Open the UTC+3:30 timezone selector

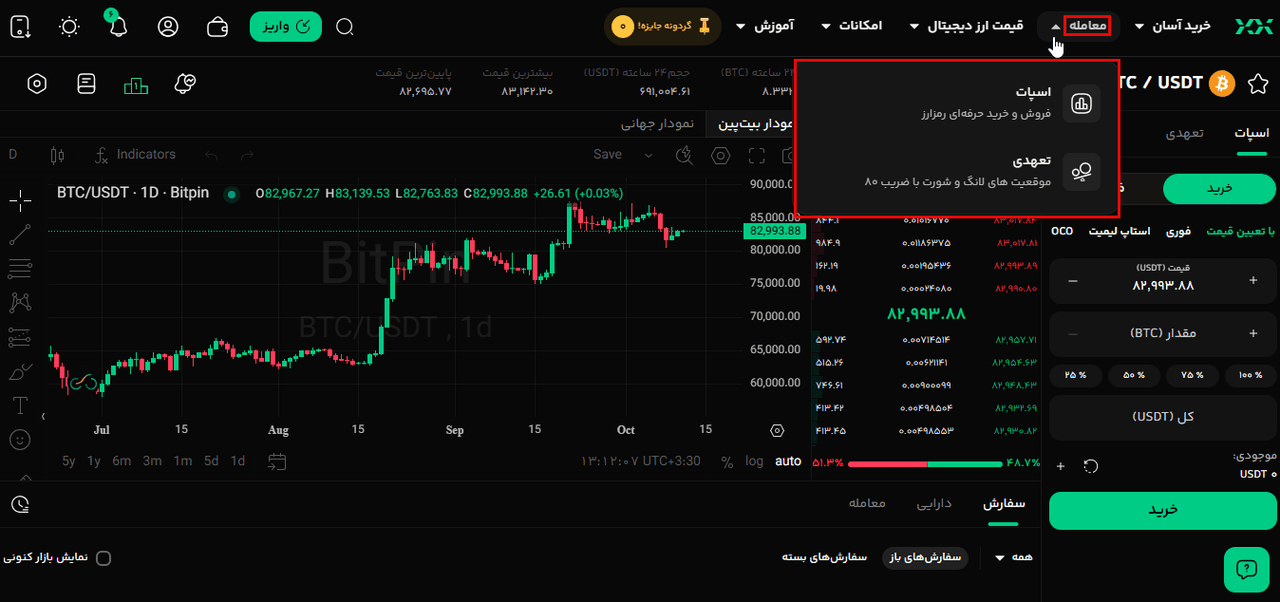(641, 461)
